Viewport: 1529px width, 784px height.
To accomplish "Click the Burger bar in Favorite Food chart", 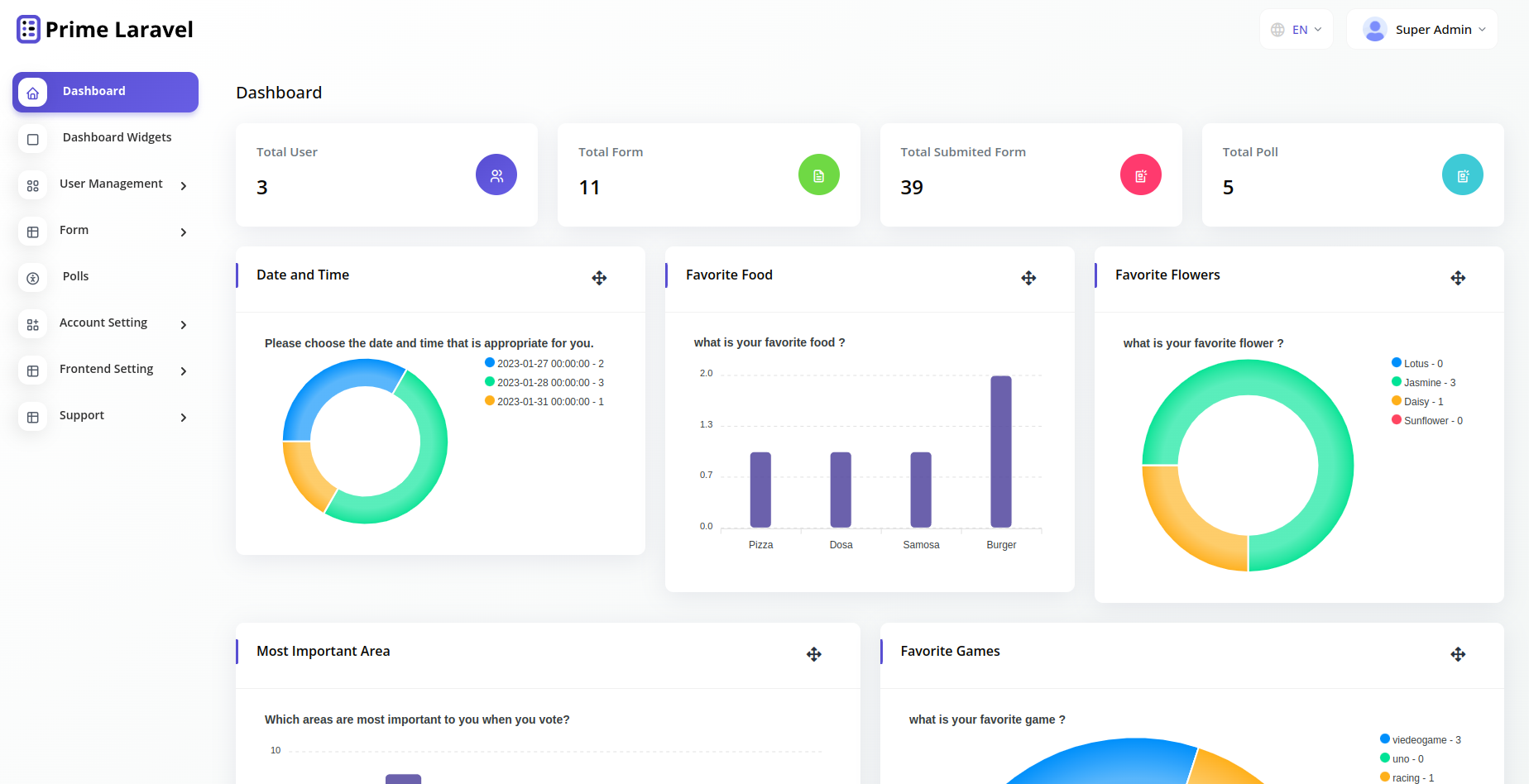I will (x=1001, y=452).
